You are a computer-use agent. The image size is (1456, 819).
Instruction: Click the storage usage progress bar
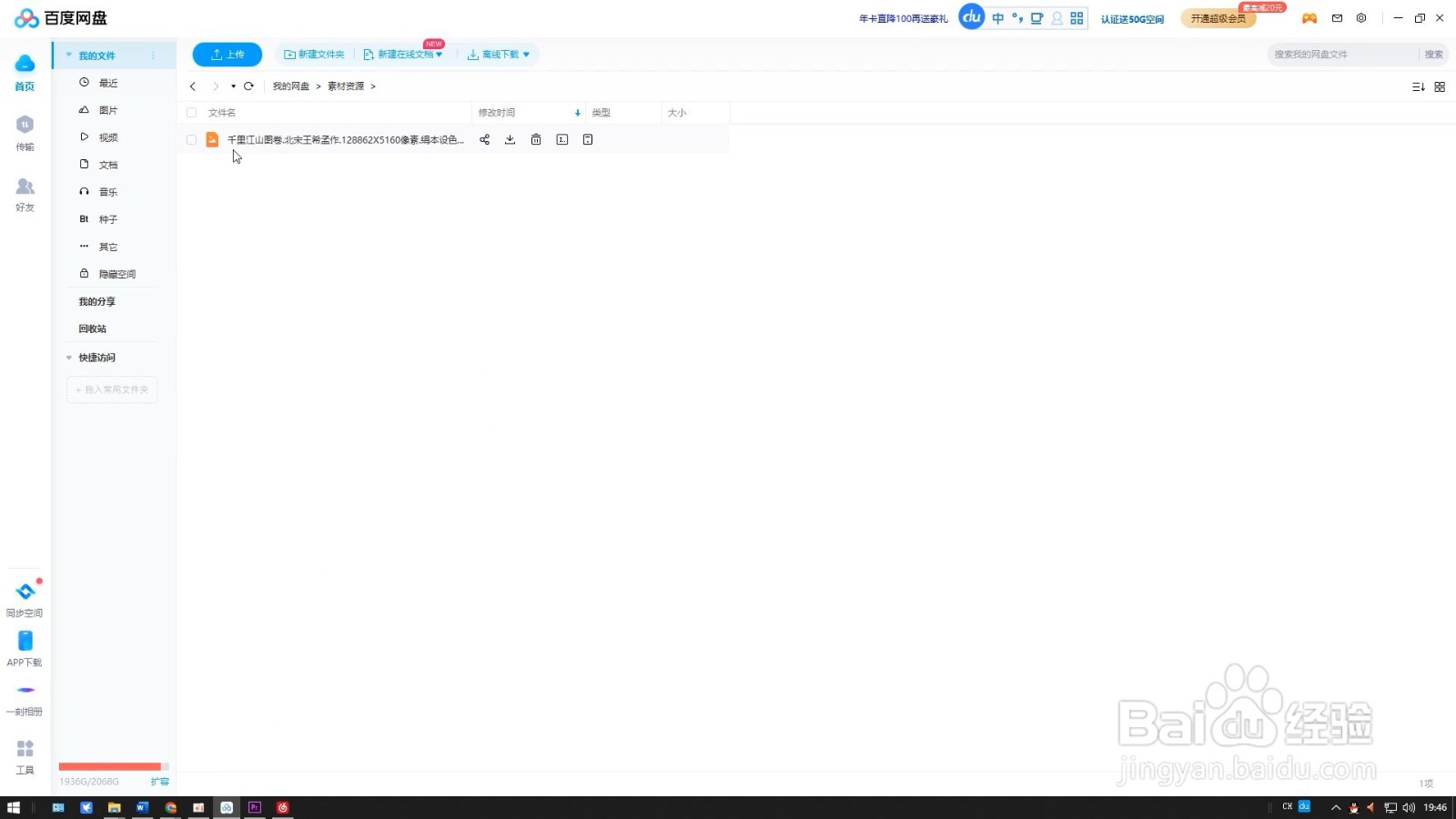point(114,766)
